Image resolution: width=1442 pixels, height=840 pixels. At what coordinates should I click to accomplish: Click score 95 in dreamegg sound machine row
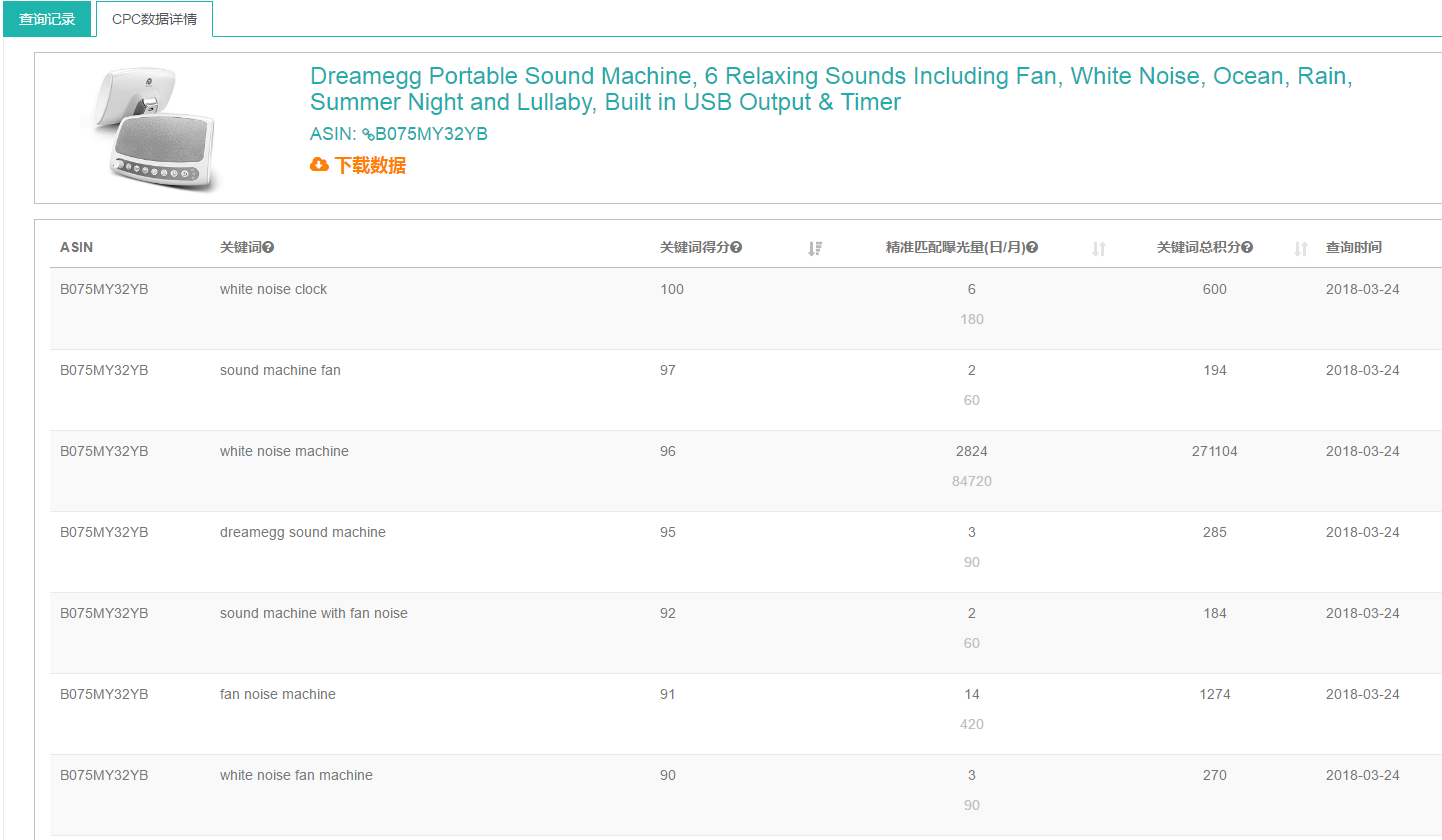668,532
